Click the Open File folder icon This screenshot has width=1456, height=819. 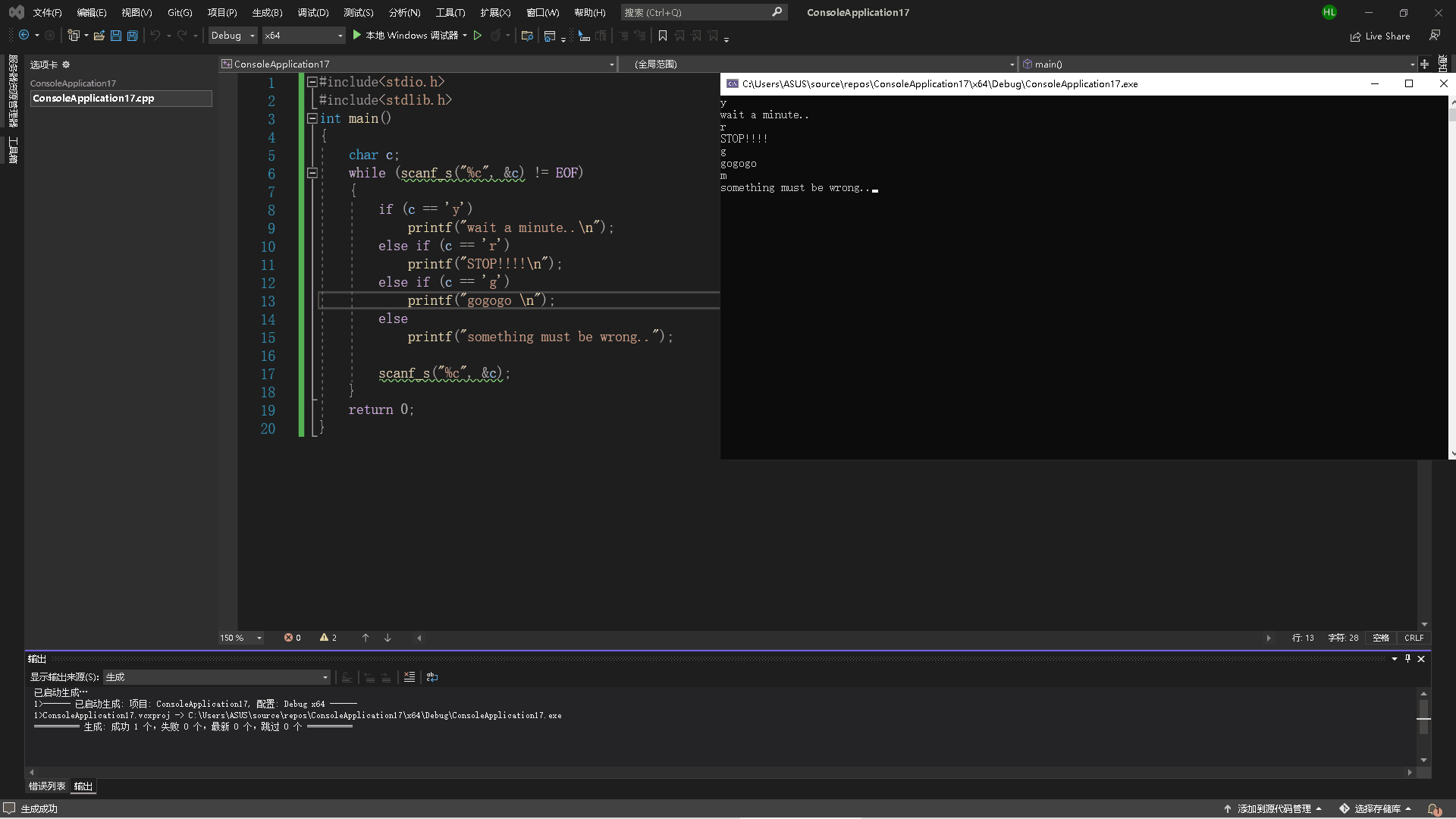click(99, 36)
